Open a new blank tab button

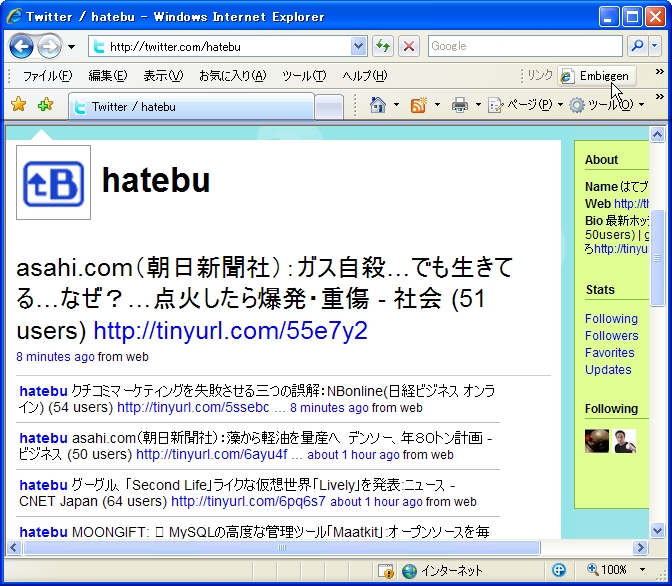point(329,107)
